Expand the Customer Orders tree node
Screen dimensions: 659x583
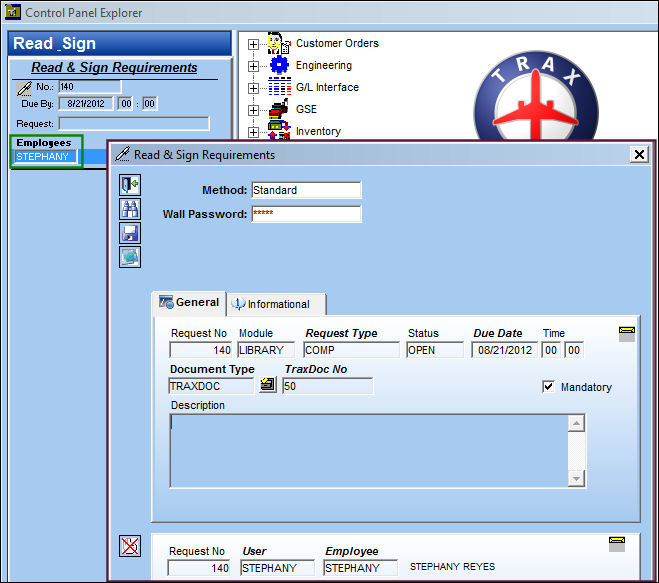(x=253, y=44)
